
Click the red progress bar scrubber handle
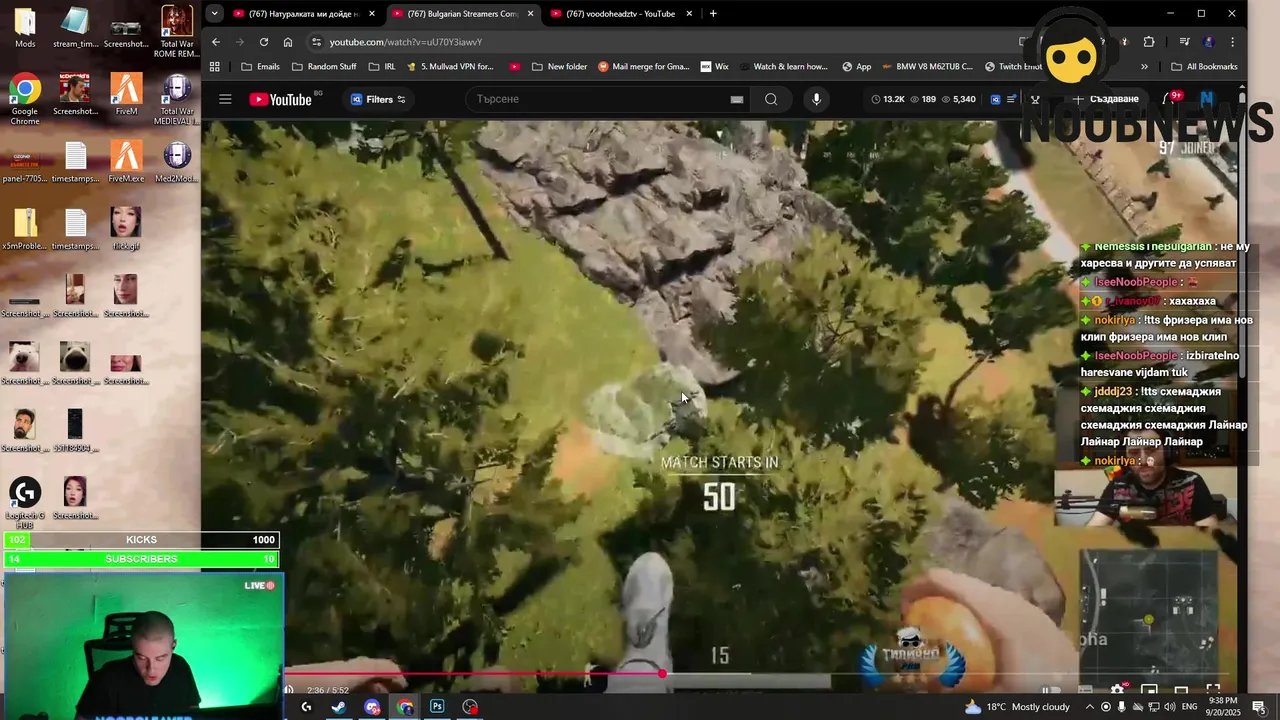point(662,674)
